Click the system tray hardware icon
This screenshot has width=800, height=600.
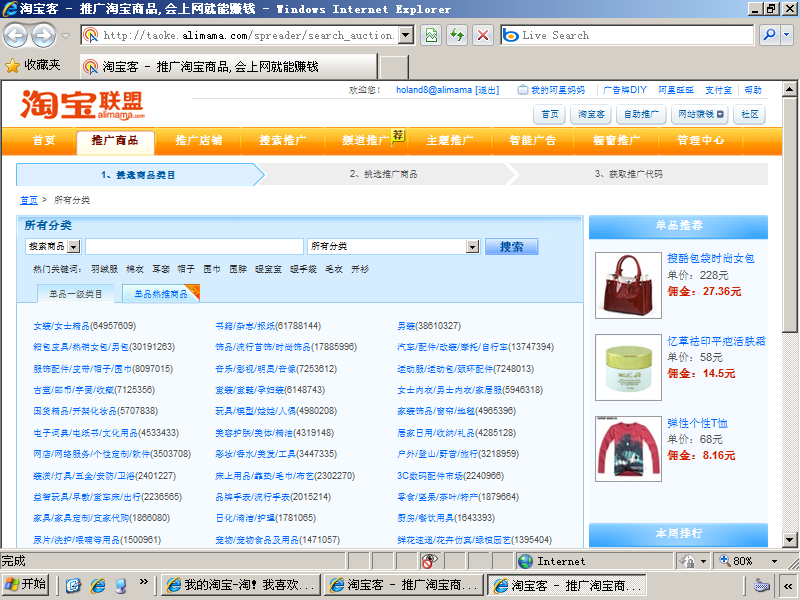coord(761,585)
